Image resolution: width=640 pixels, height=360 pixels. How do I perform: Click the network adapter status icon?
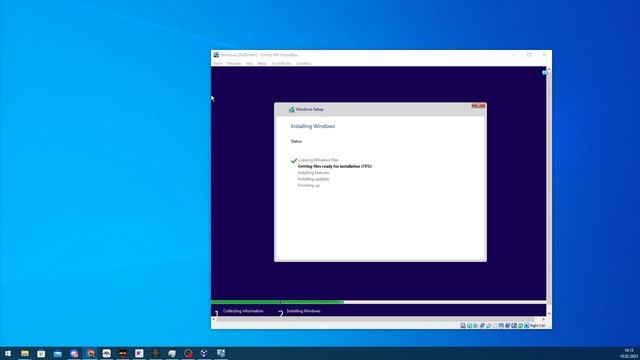point(482,326)
